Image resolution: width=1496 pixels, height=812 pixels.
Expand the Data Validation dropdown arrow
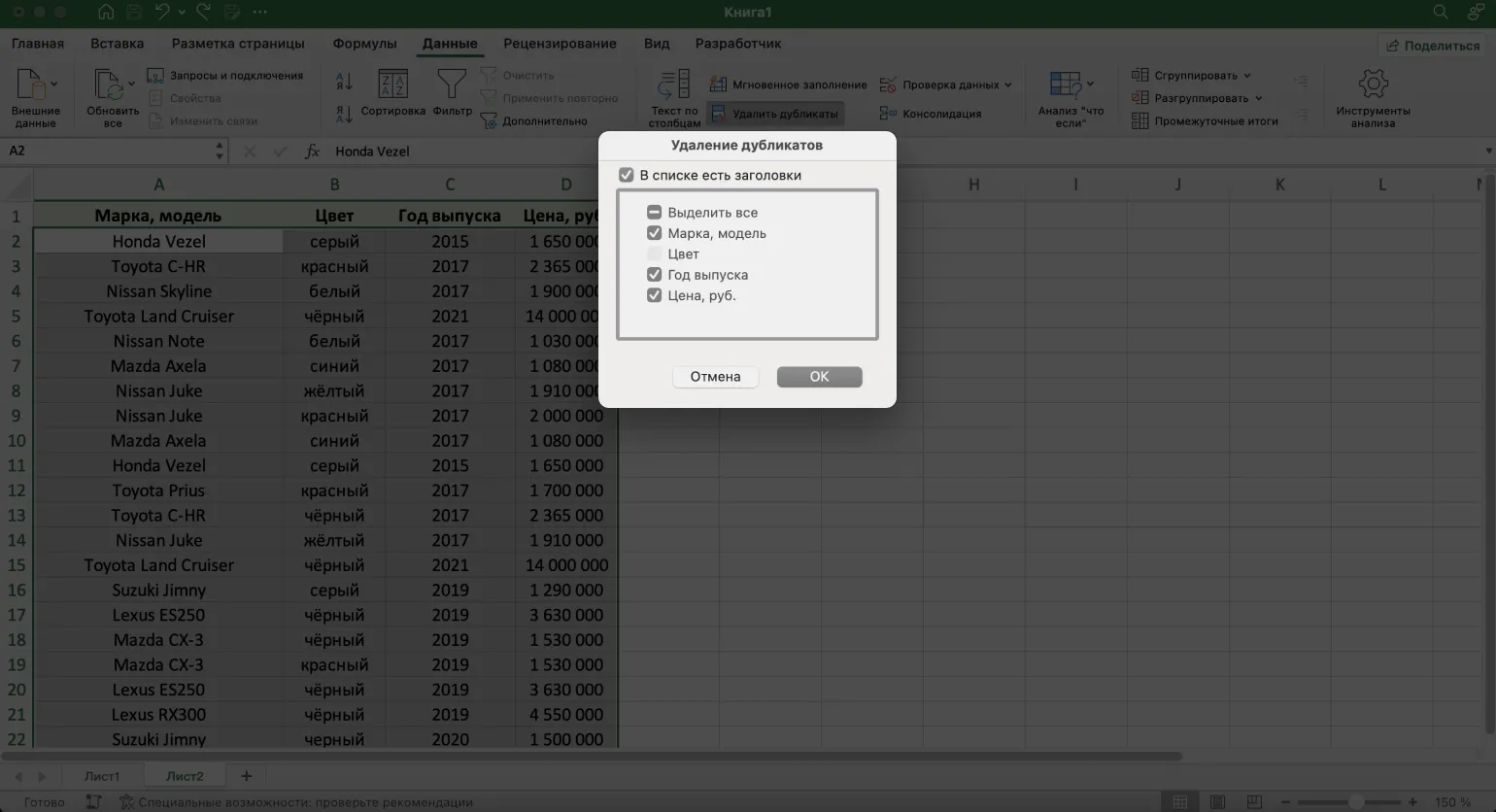tap(1007, 85)
